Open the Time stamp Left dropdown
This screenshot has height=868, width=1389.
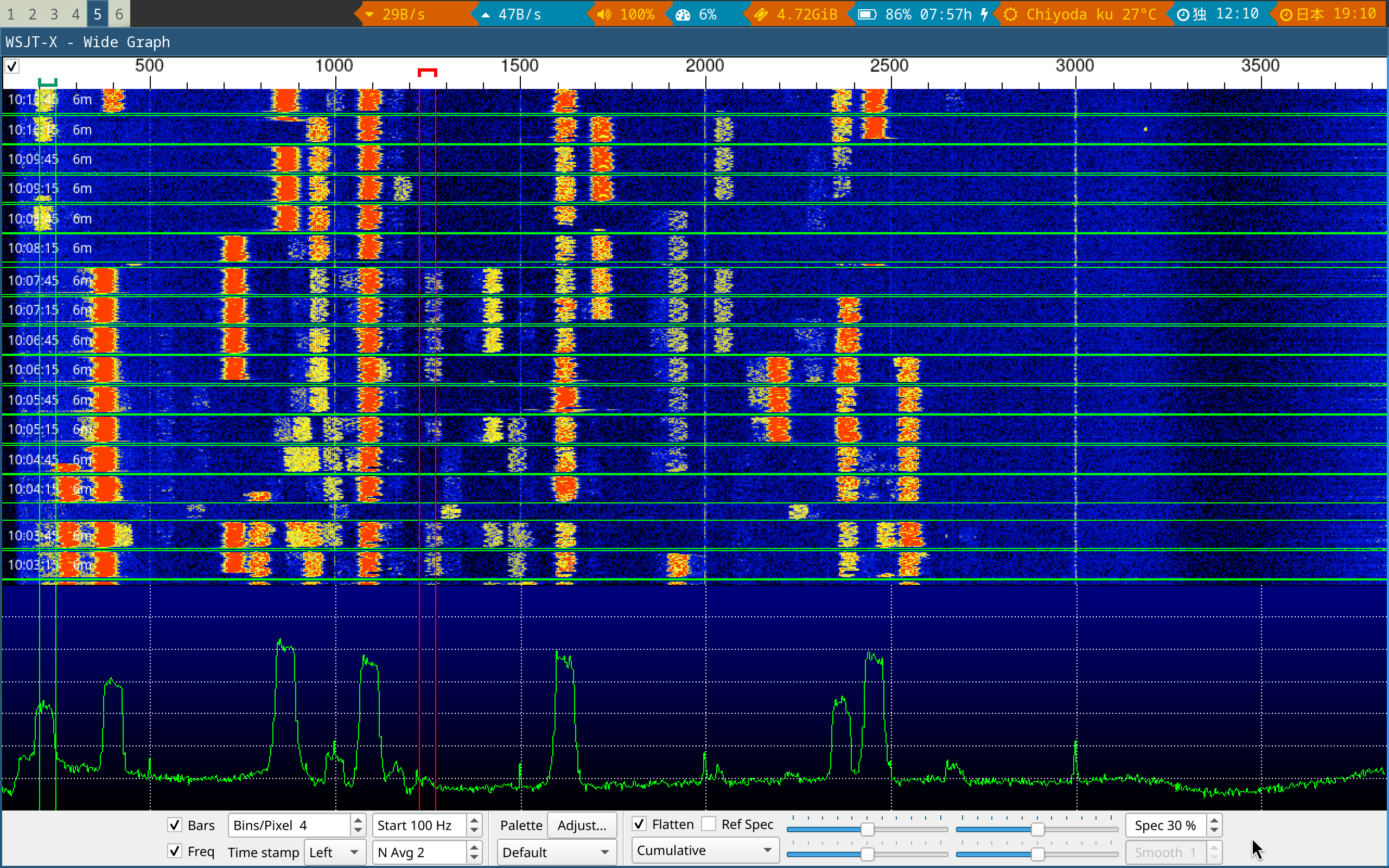(x=335, y=852)
